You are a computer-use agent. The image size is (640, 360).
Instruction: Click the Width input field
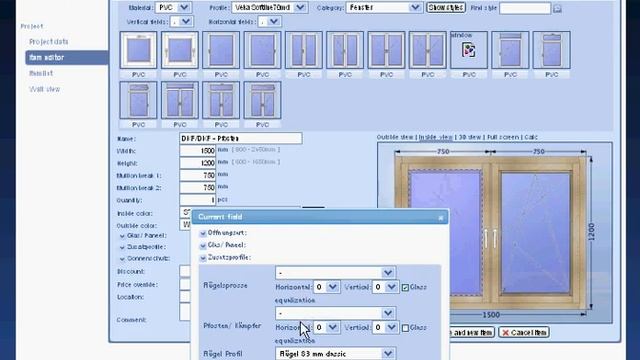click(198, 151)
